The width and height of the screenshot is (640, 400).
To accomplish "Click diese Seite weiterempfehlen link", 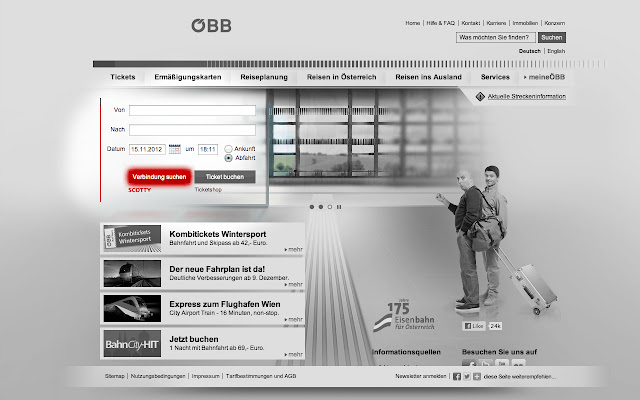I will point(520,376).
